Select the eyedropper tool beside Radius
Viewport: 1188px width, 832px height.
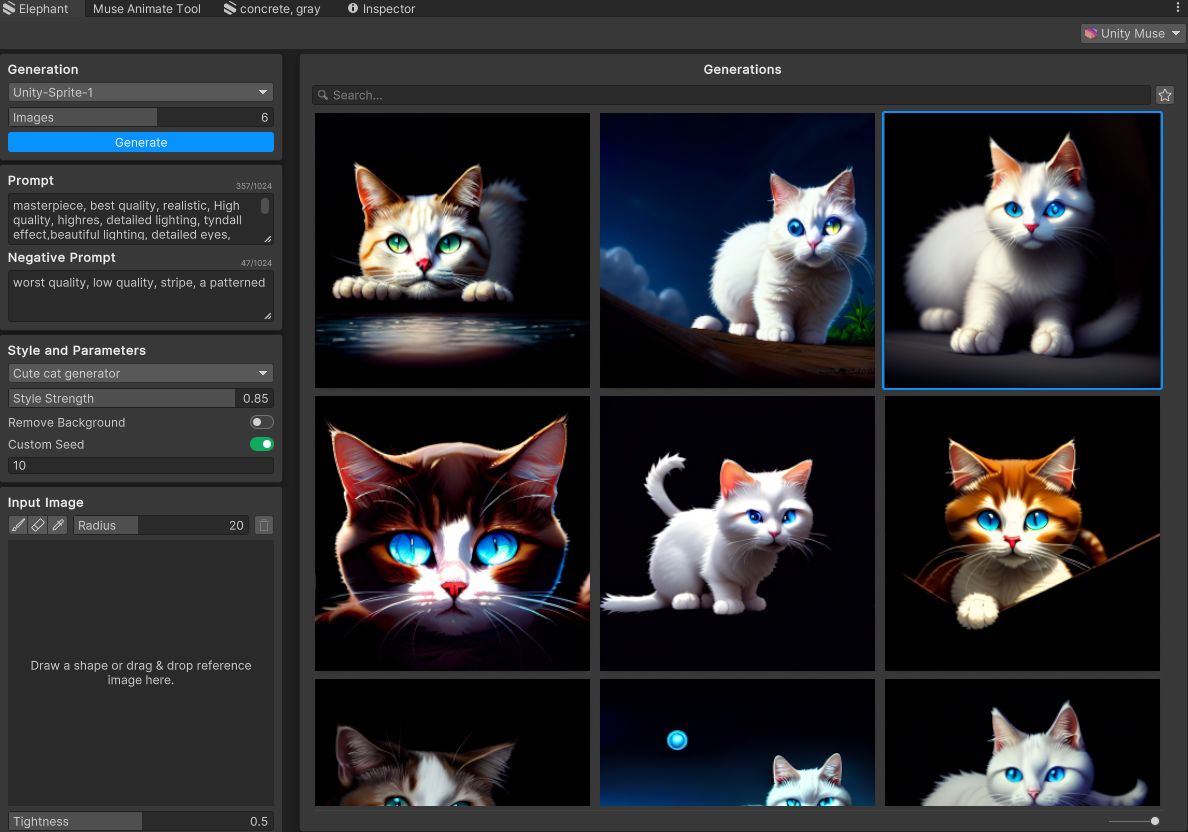click(x=58, y=525)
